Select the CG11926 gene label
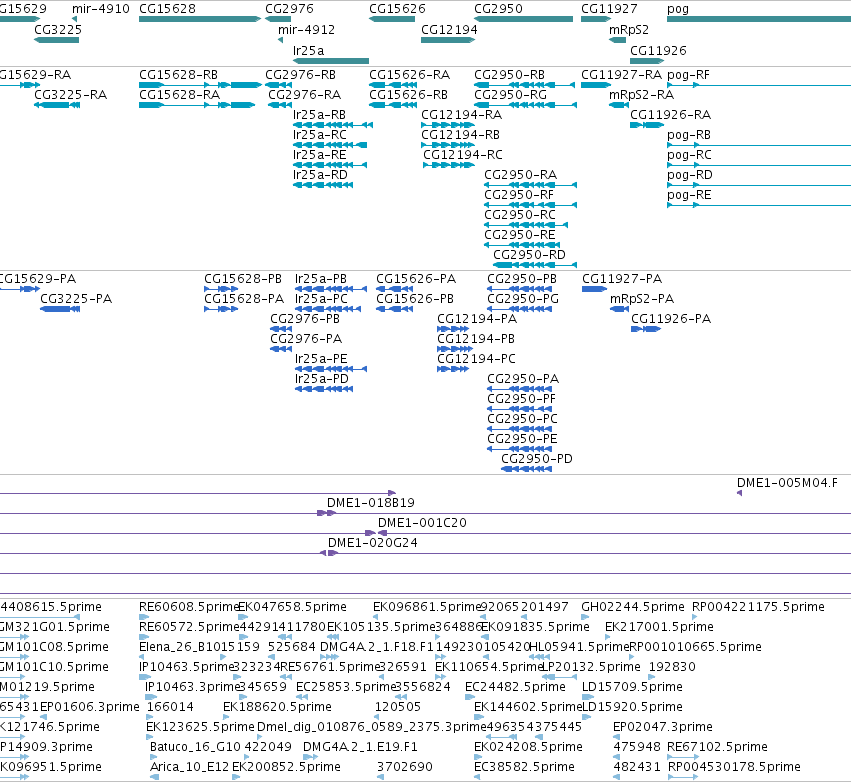 pos(658,50)
